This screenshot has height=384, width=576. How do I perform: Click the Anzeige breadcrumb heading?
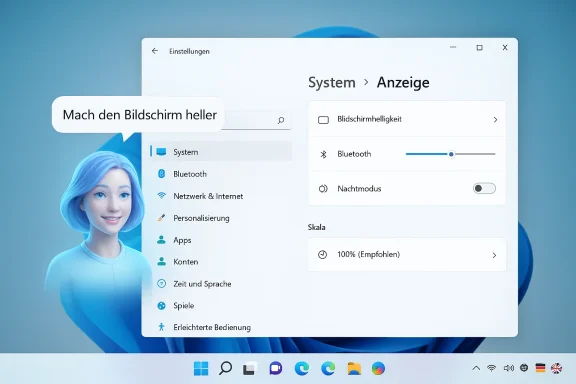[403, 82]
